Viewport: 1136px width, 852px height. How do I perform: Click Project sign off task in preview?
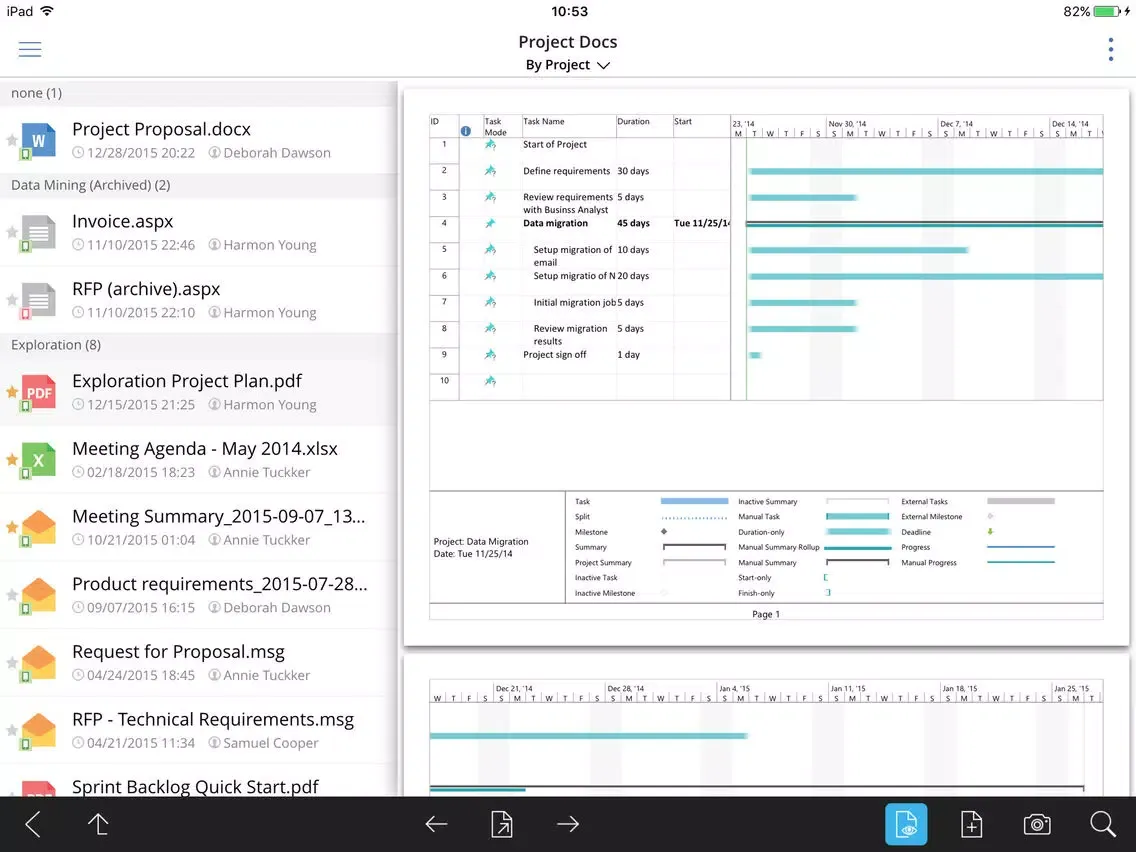point(555,354)
